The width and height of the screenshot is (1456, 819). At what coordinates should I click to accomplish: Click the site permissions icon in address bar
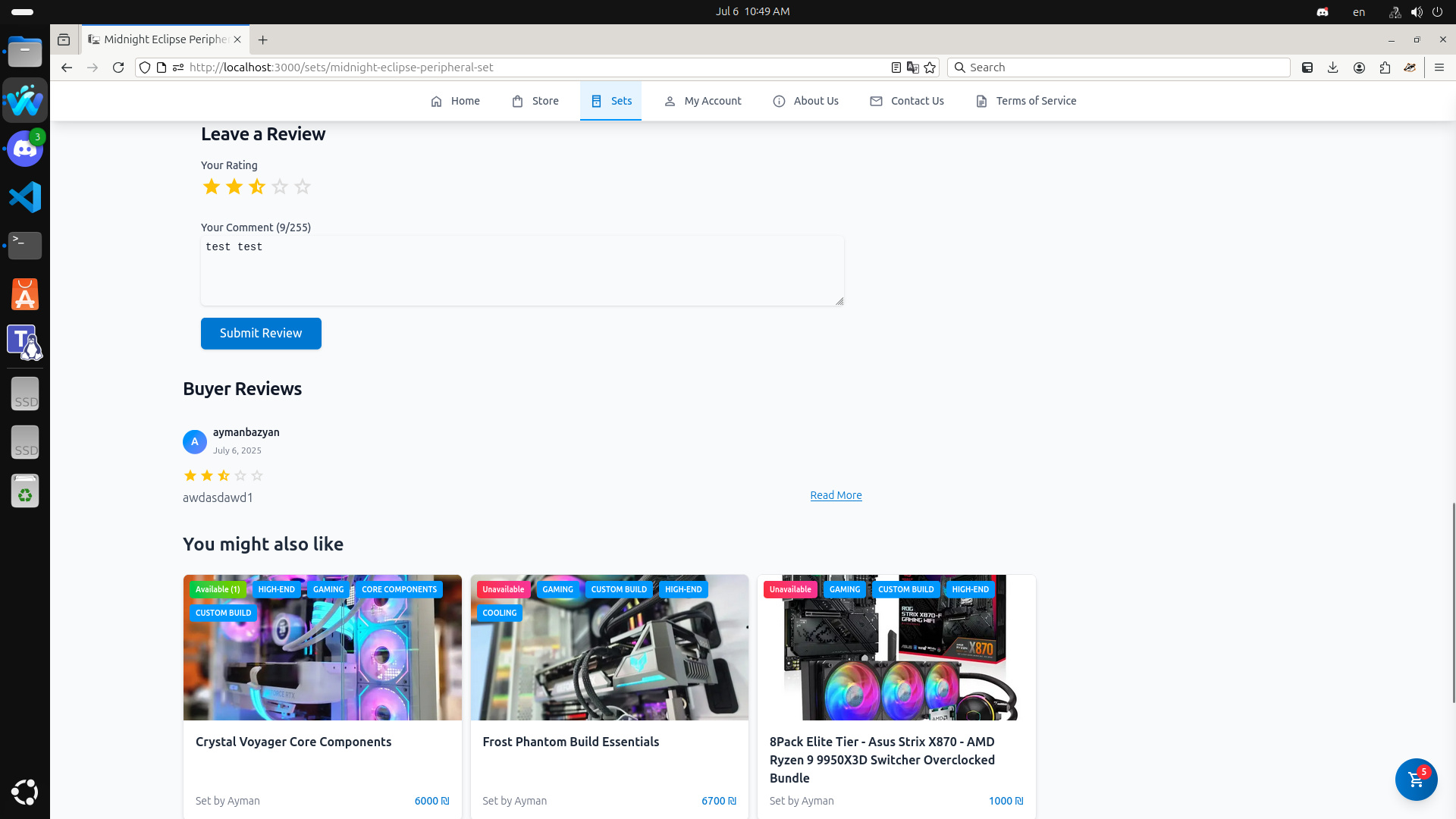pyautogui.click(x=178, y=67)
